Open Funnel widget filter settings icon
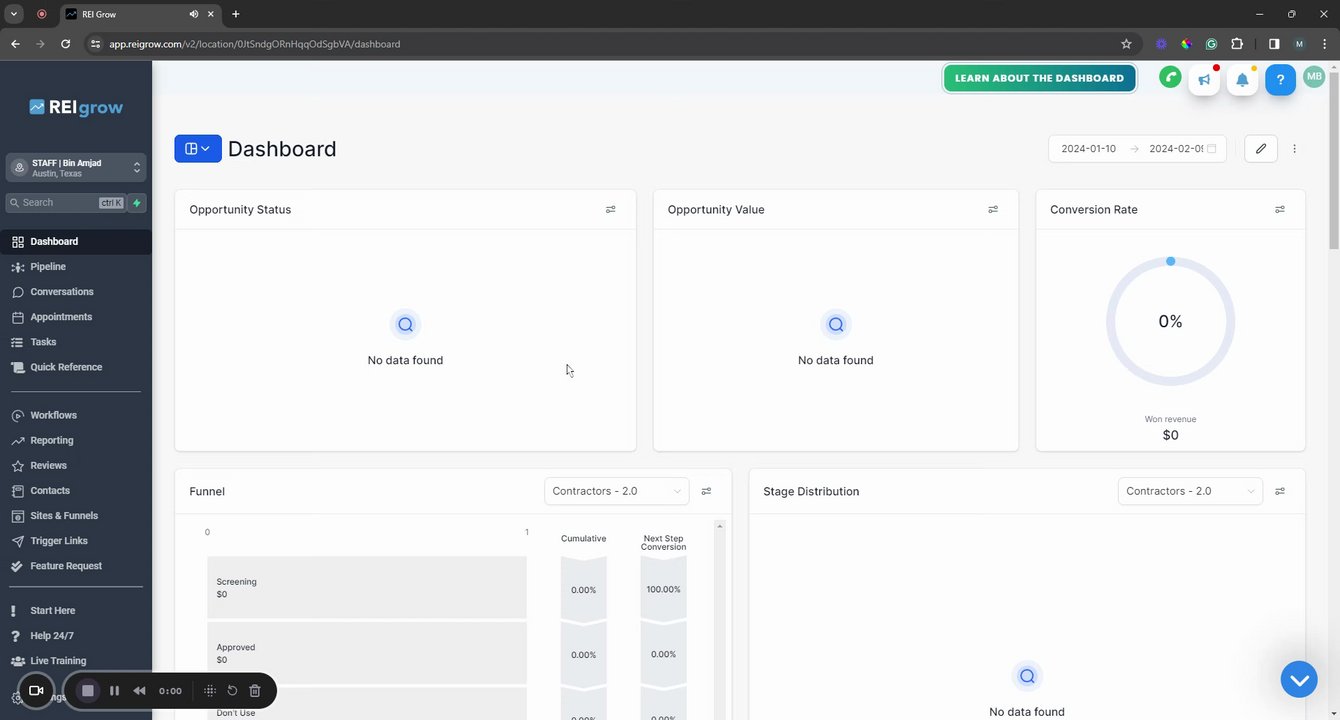 click(x=706, y=491)
